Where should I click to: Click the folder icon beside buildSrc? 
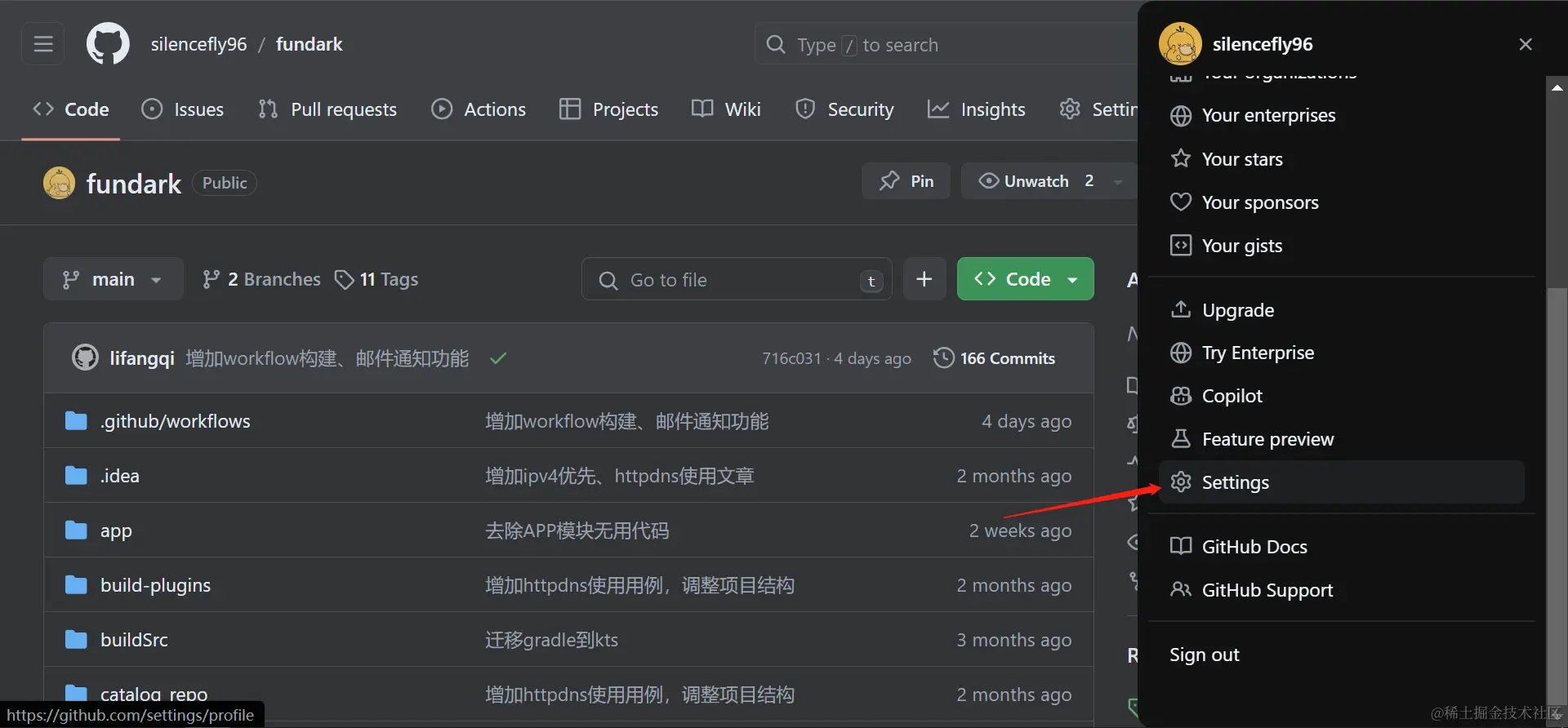coord(76,640)
